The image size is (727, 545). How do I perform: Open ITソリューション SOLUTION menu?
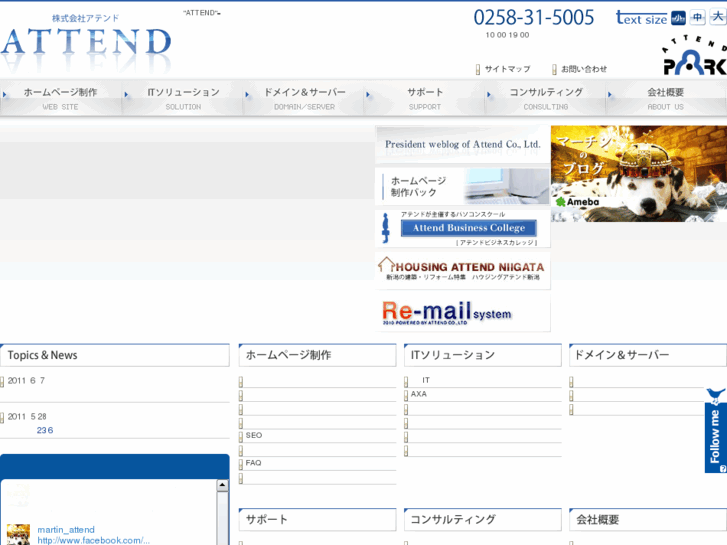[183, 98]
